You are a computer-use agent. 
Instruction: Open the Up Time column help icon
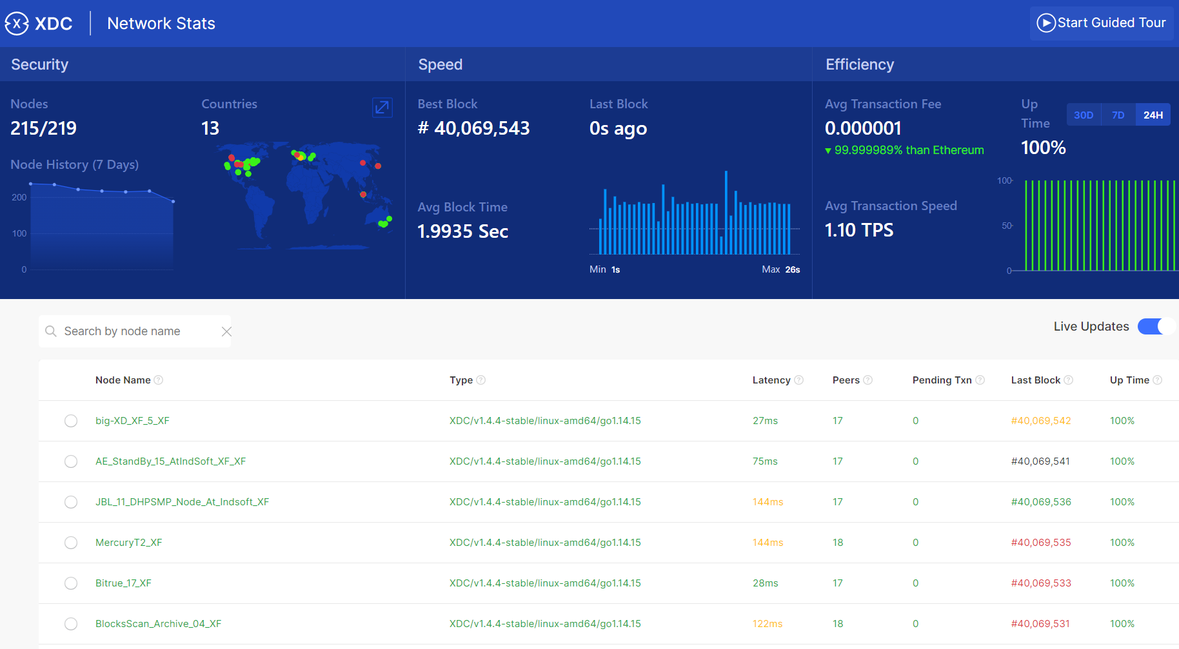click(x=1157, y=380)
